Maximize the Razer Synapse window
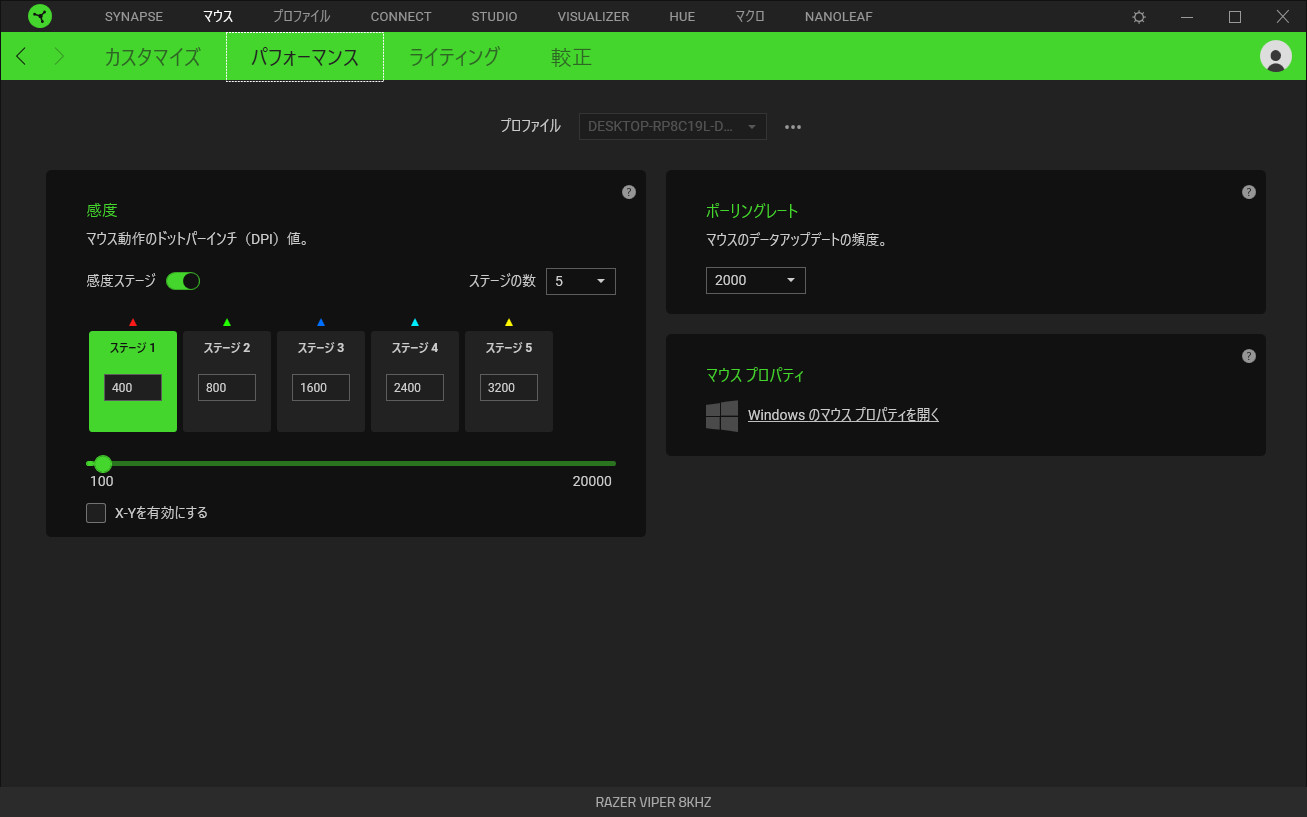Image resolution: width=1307 pixels, height=817 pixels. (1235, 17)
